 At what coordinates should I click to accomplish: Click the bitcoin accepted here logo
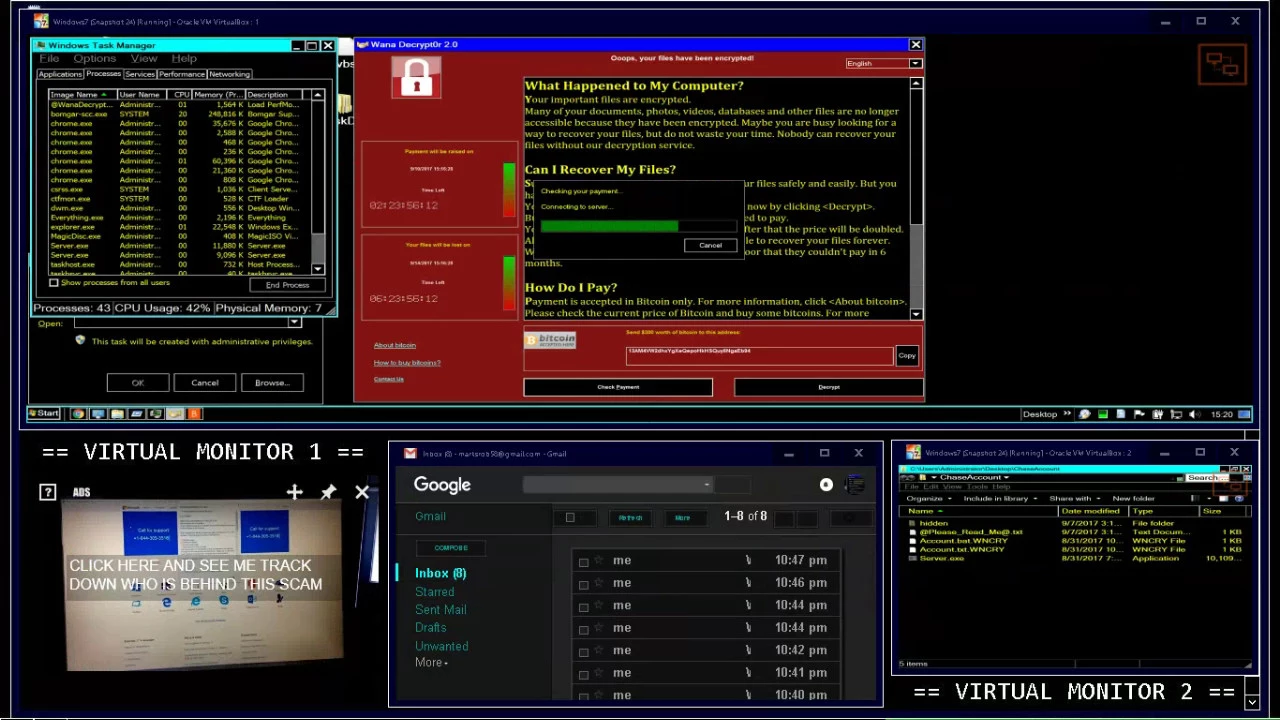[x=551, y=340]
